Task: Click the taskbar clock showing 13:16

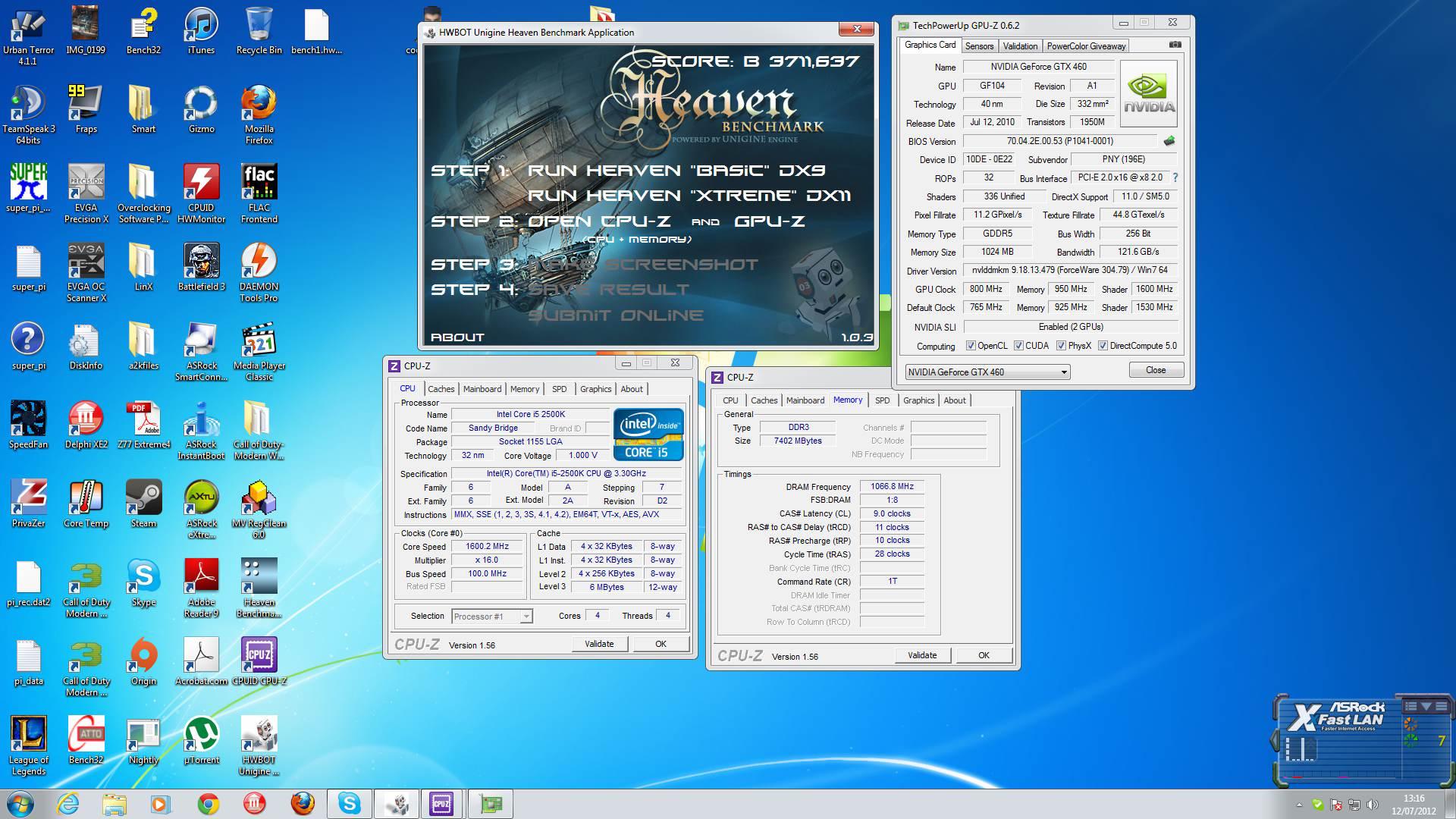Action: tap(1414, 805)
